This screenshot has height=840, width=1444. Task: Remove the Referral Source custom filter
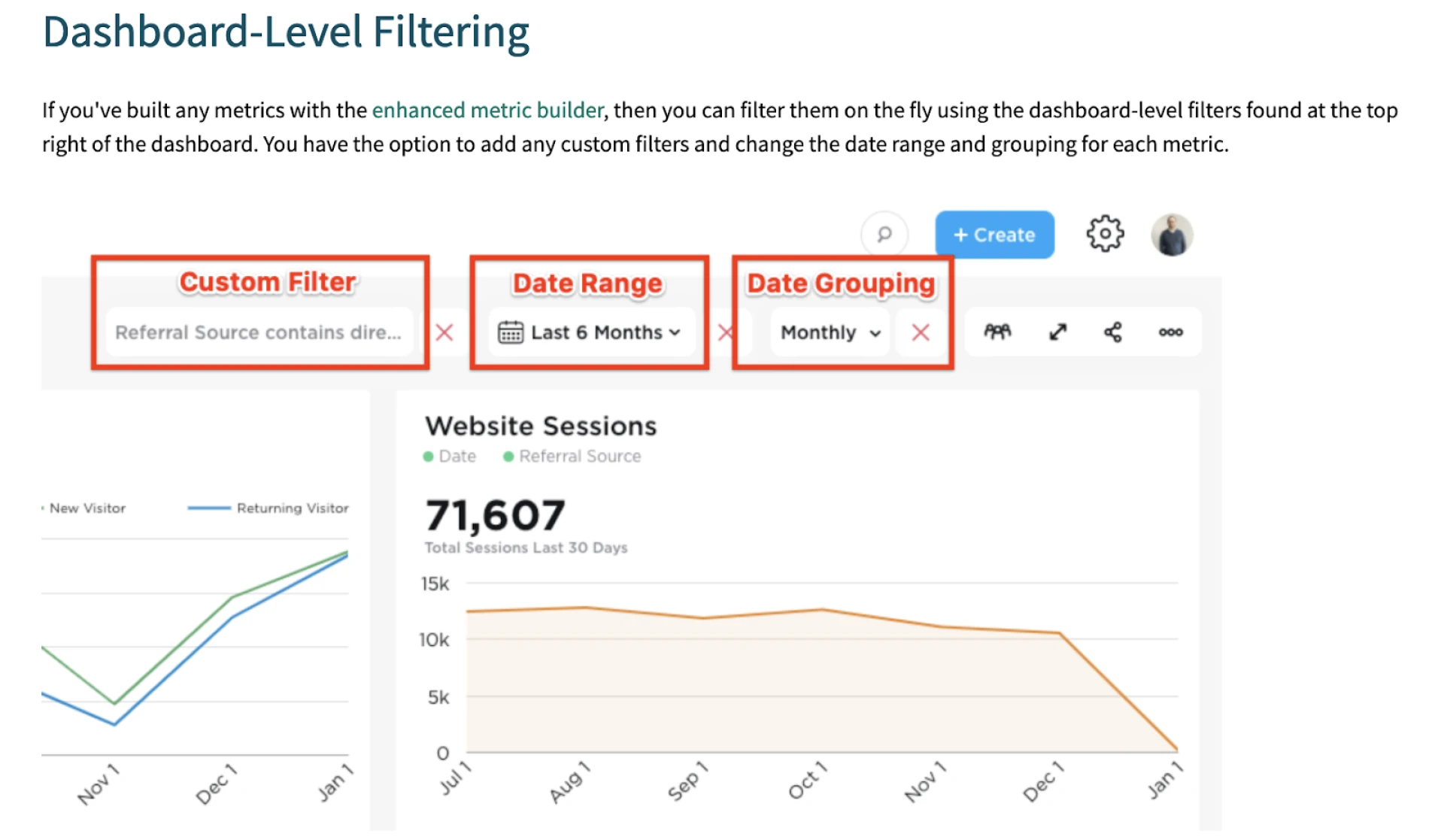coord(444,332)
